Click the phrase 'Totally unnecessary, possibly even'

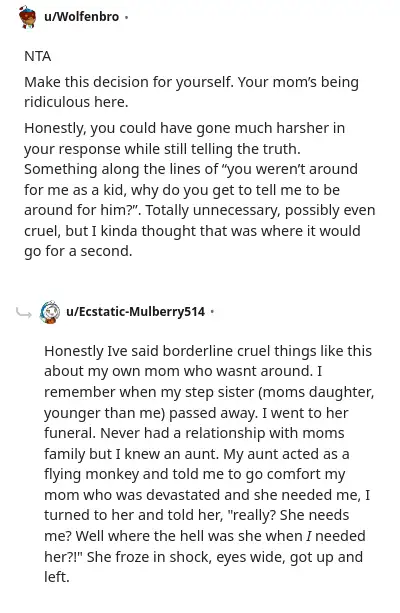pyautogui.click(x=260, y=210)
